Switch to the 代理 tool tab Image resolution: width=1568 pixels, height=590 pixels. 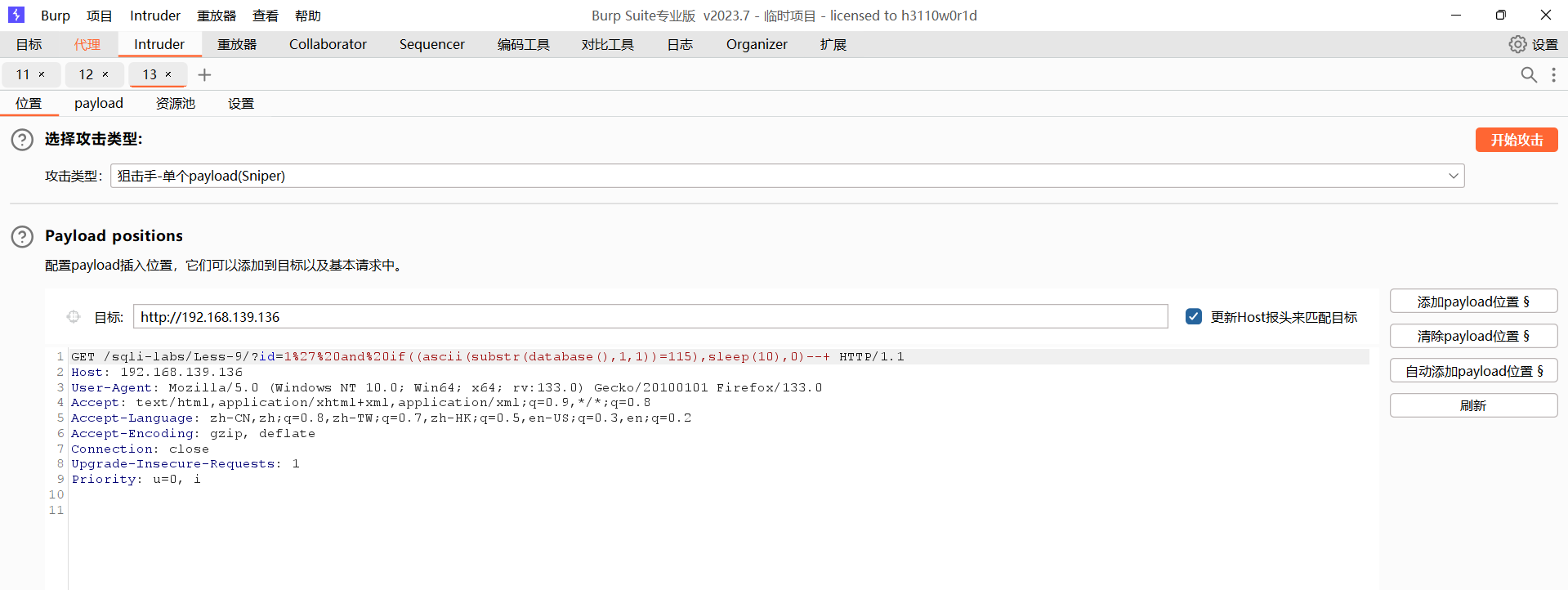point(87,44)
